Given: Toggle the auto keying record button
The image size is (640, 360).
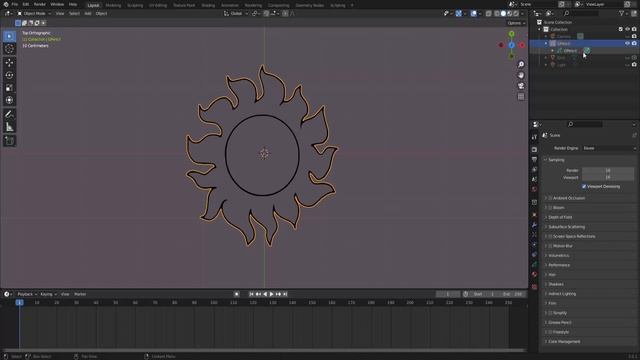Looking at the screenshot, I should [x=236, y=294].
